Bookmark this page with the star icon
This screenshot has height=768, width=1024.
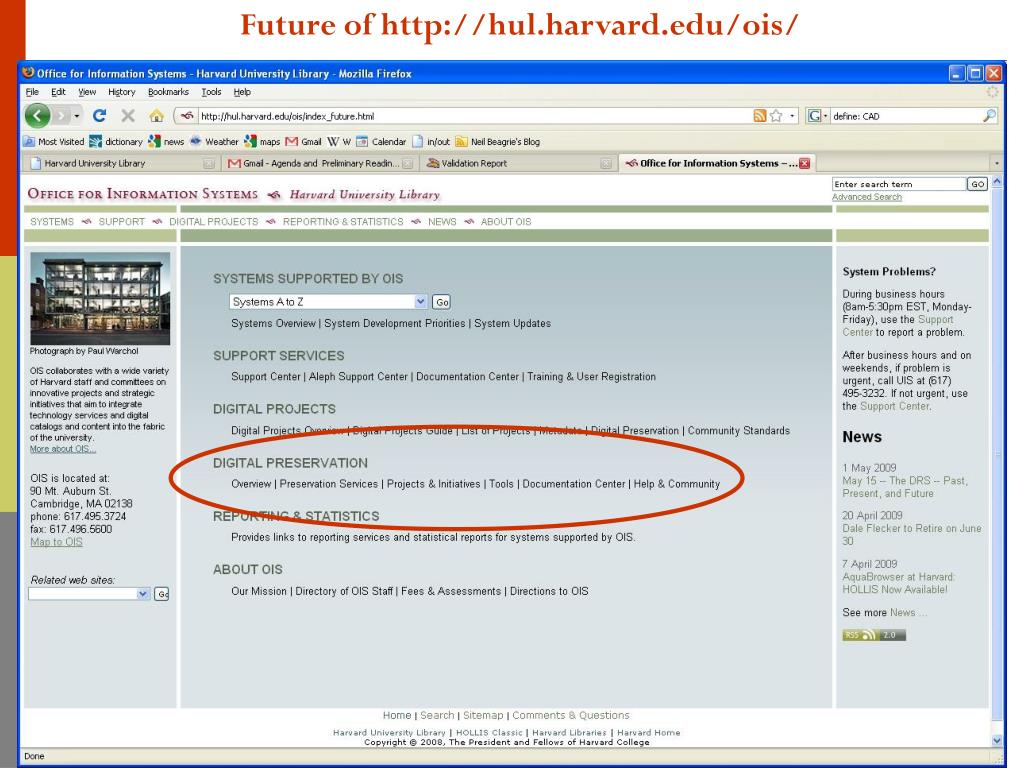(776, 116)
